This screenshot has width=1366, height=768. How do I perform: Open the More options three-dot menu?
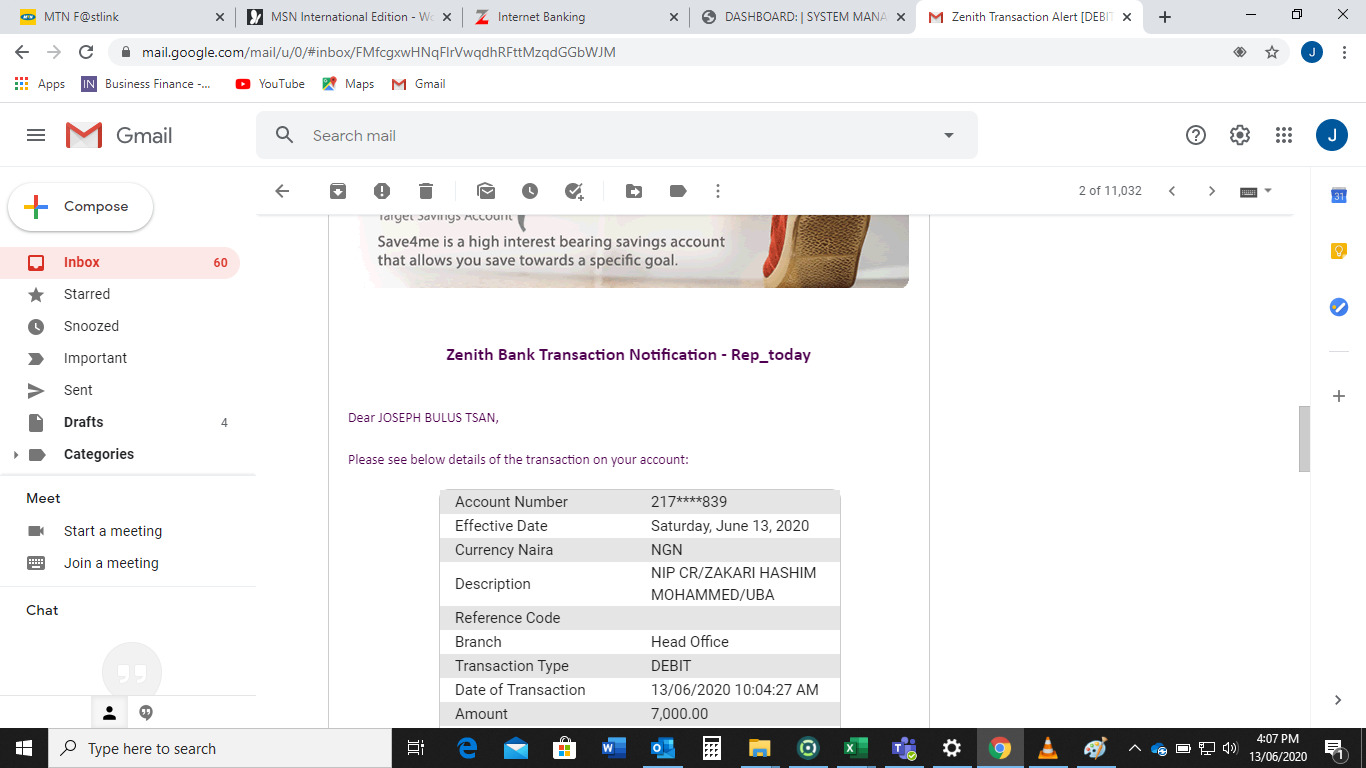pyautogui.click(x=718, y=191)
